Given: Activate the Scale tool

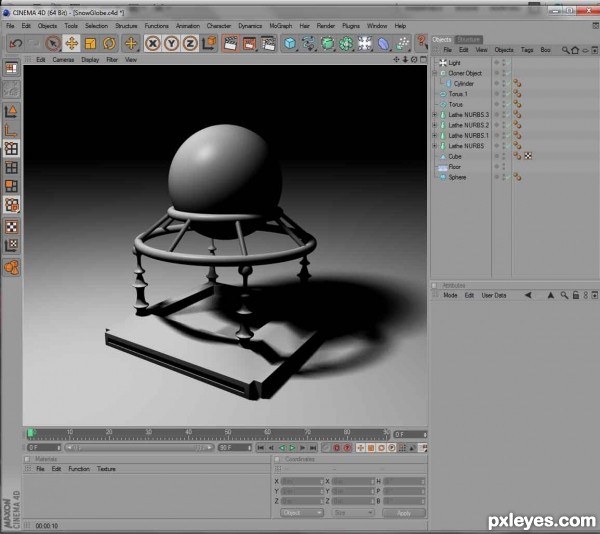Looking at the screenshot, I should 90,44.
